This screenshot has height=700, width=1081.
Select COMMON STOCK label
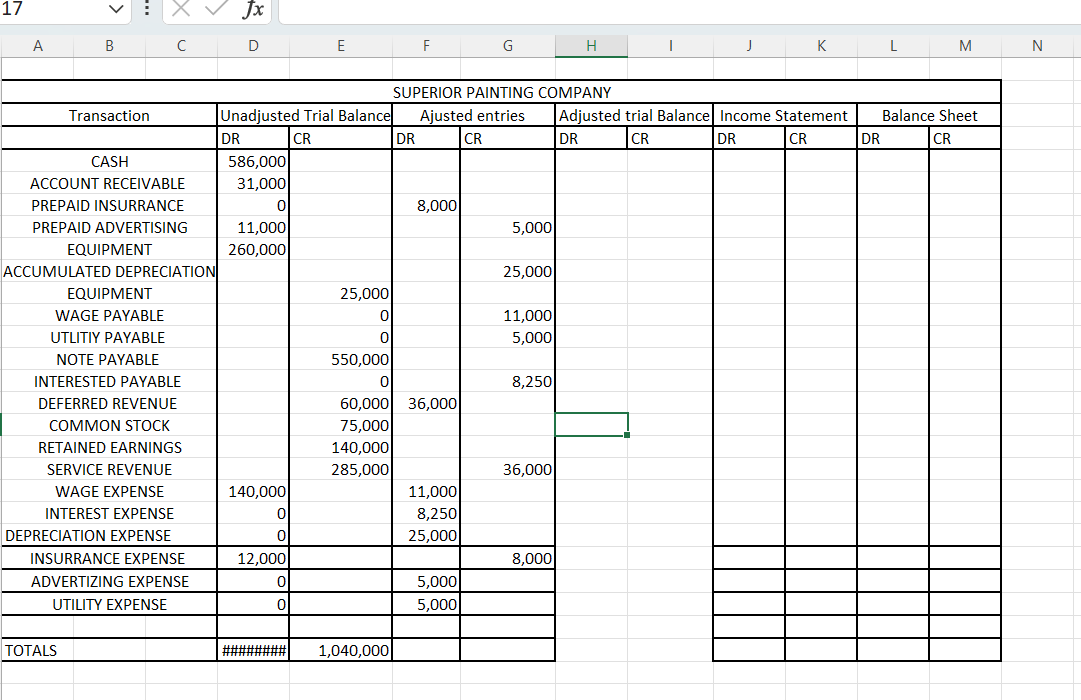110,426
